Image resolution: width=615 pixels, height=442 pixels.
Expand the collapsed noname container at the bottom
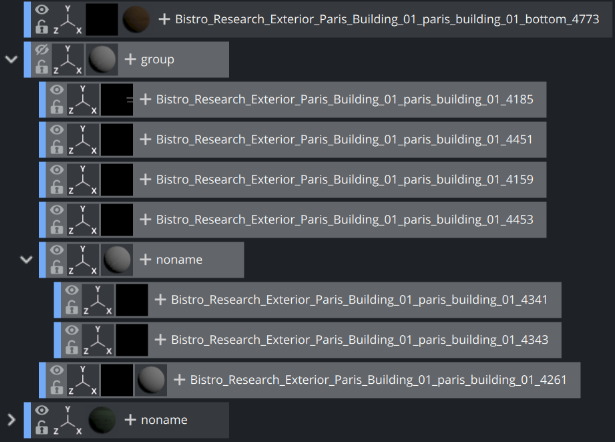11,419
